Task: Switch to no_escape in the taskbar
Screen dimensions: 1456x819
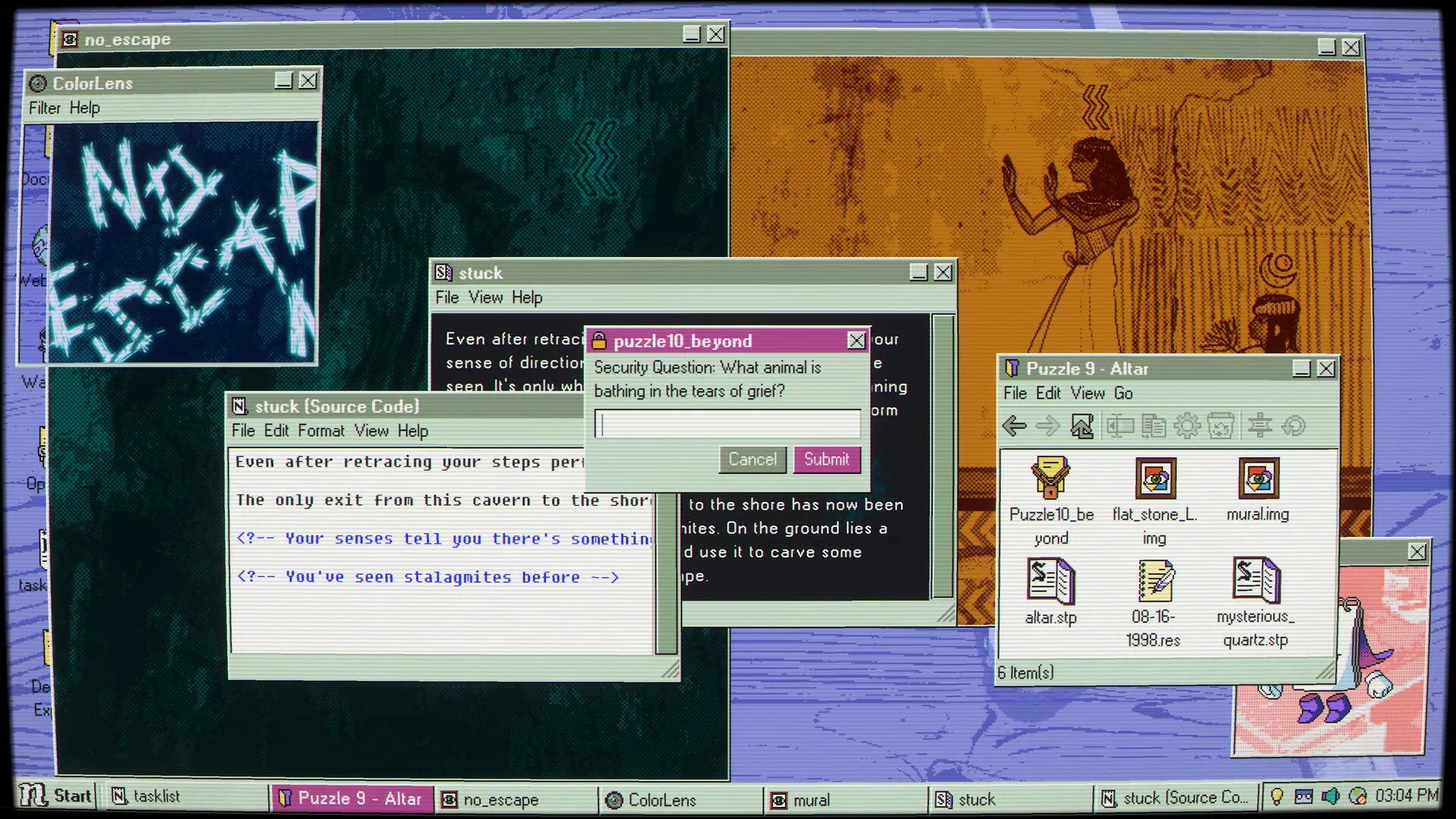Action: (517, 799)
